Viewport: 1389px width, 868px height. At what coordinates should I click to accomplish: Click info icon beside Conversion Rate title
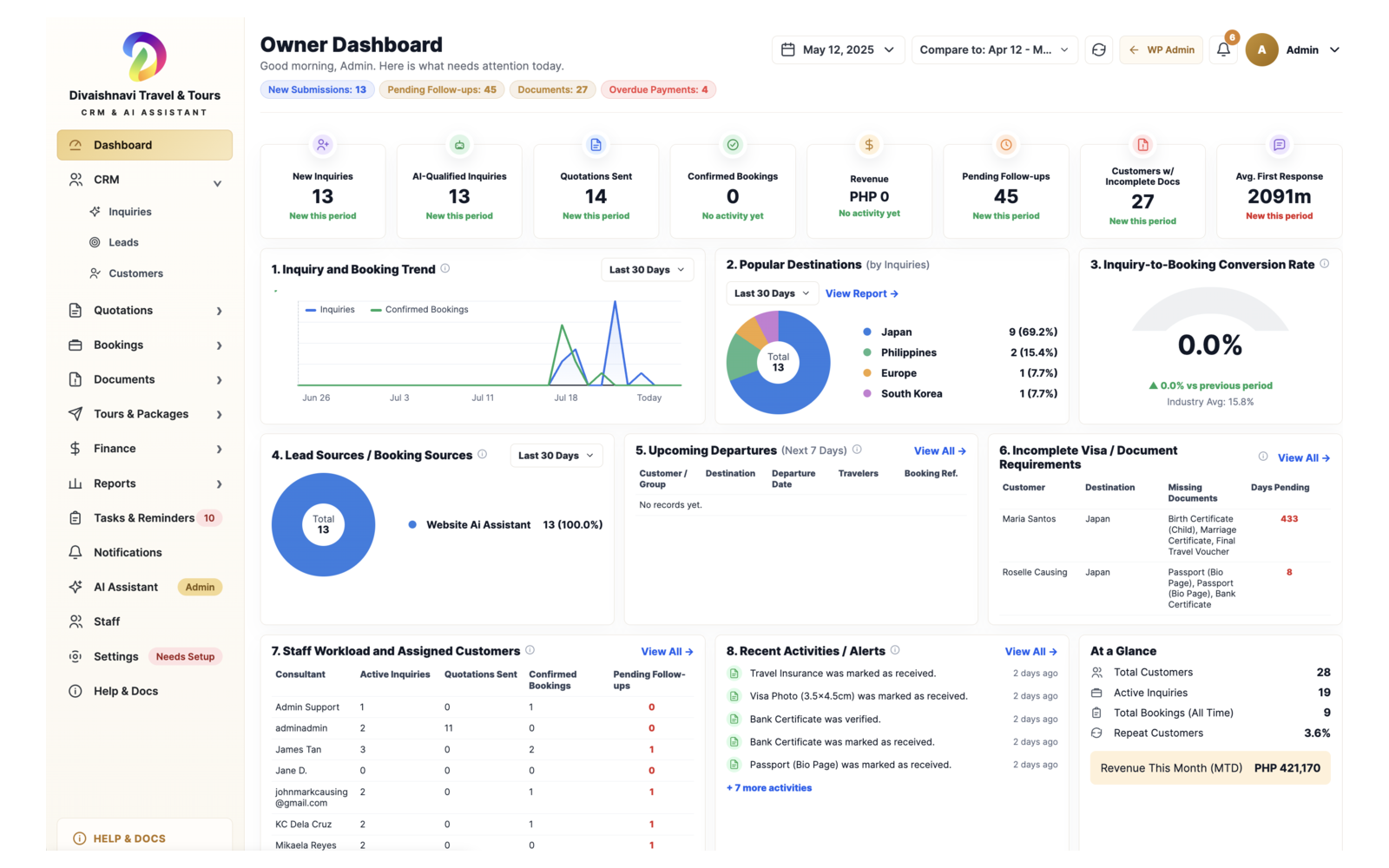click(1325, 264)
